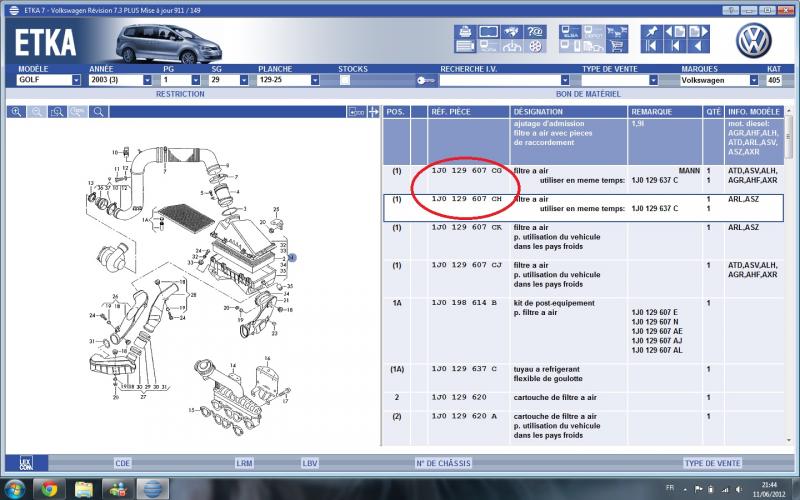Image resolution: width=800 pixels, height=500 pixels.
Task: Click the arrow expand-panel icon beside POS. header
Action: click(374, 112)
